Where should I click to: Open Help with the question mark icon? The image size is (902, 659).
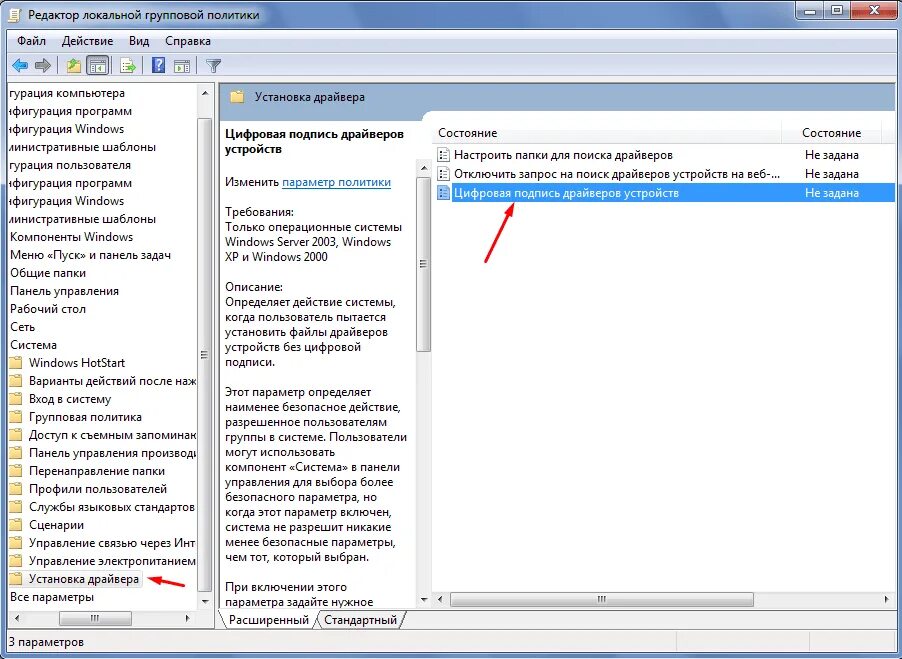[158, 65]
